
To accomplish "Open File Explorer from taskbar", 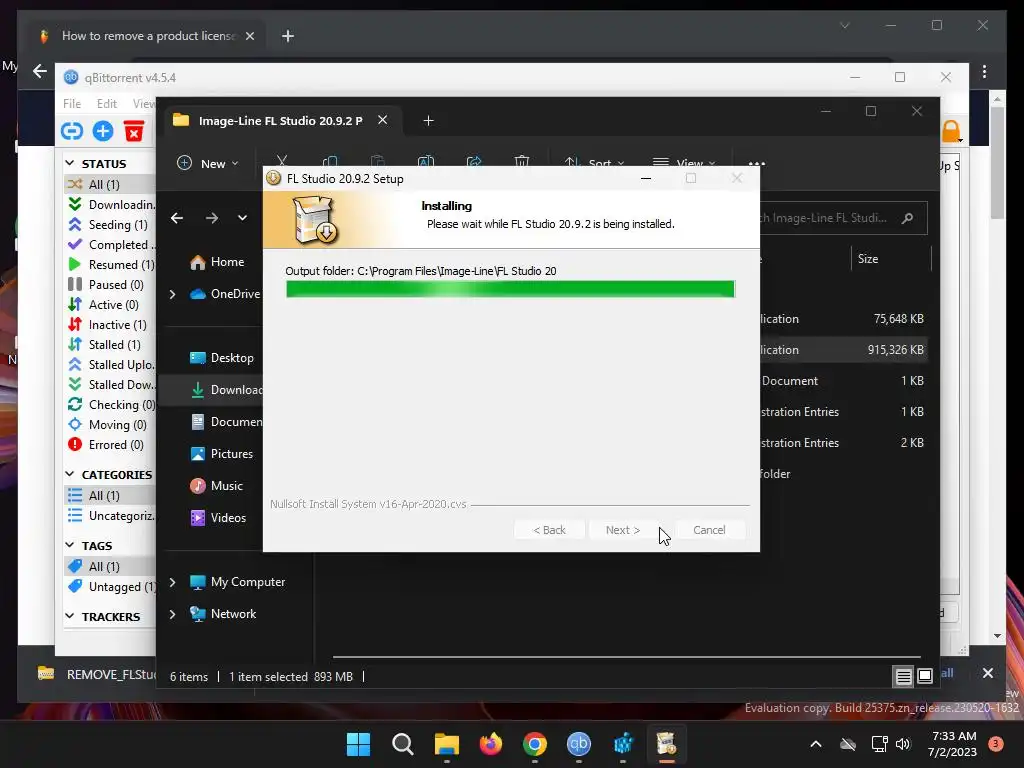I will coord(447,744).
